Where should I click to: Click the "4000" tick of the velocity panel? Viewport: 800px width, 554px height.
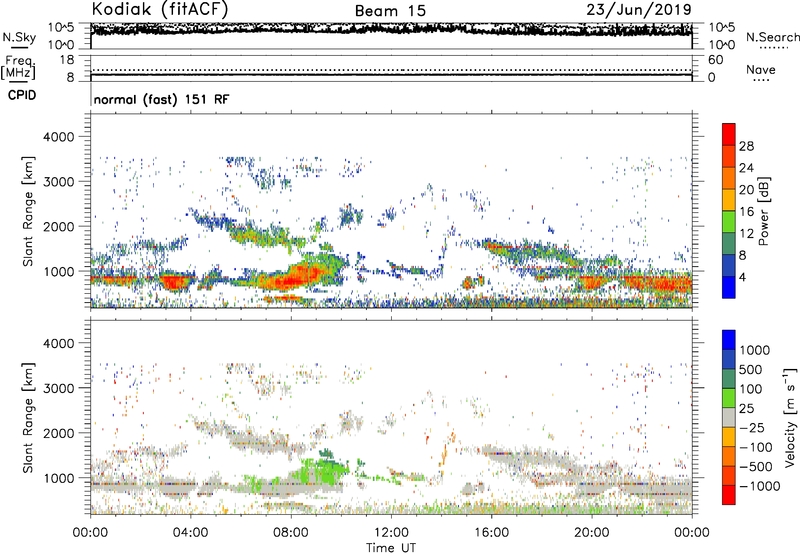tap(59, 343)
